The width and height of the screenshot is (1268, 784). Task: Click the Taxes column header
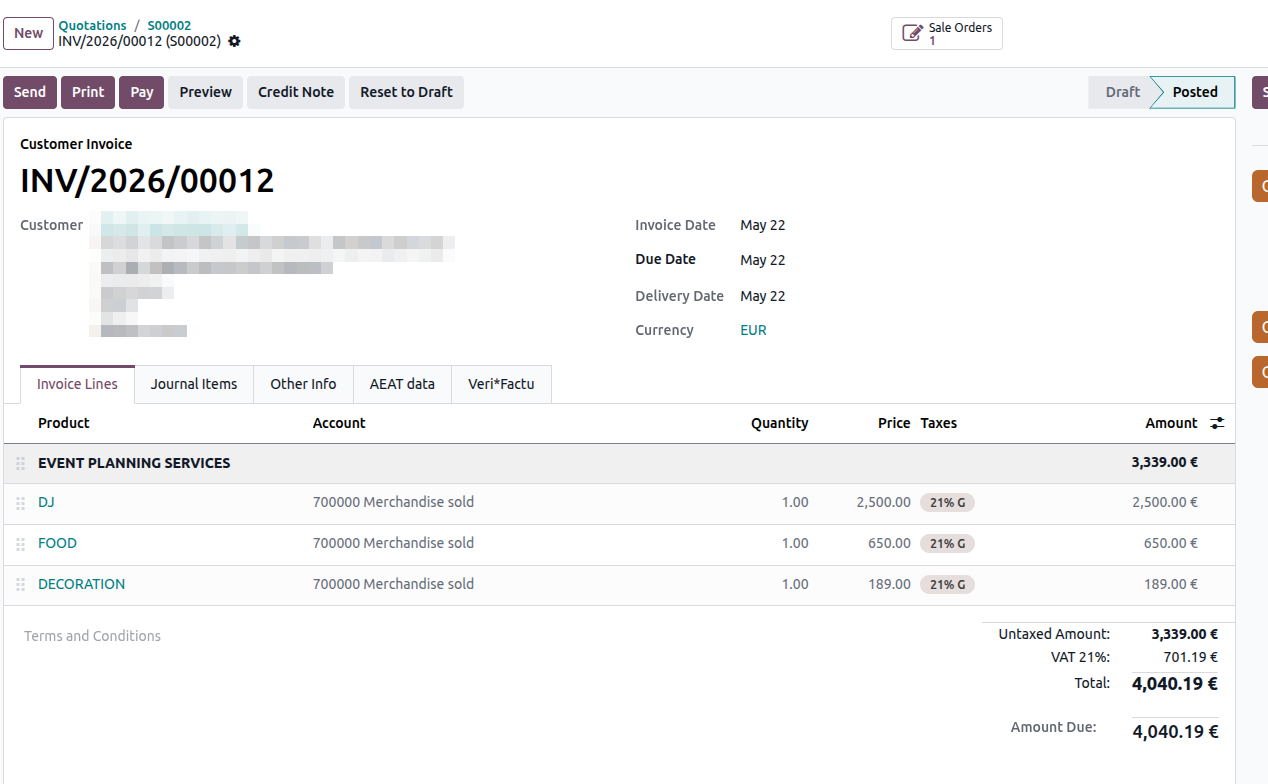(x=939, y=423)
